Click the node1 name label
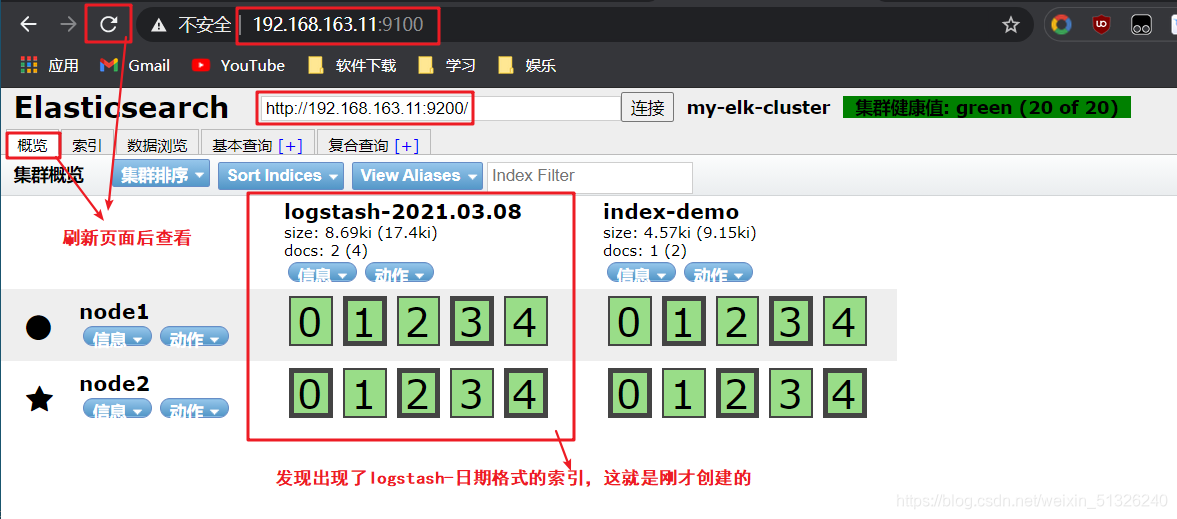 click(x=115, y=312)
